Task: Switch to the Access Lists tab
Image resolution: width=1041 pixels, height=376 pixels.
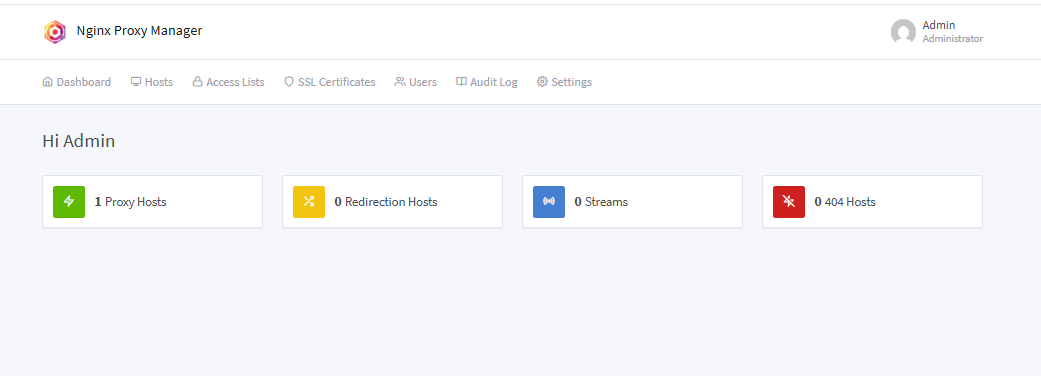Action: (x=228, y=82)
